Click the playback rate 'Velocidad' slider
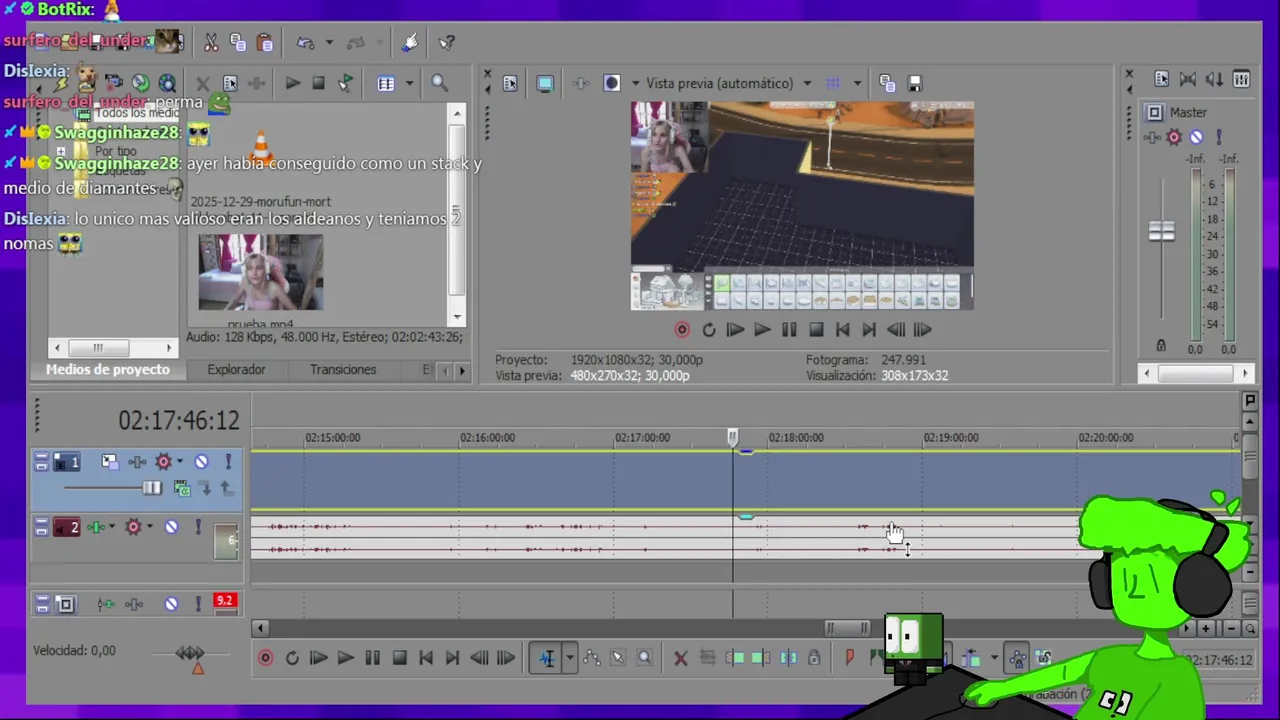This screenshot has width=1280, height=720. pos(189,654)
